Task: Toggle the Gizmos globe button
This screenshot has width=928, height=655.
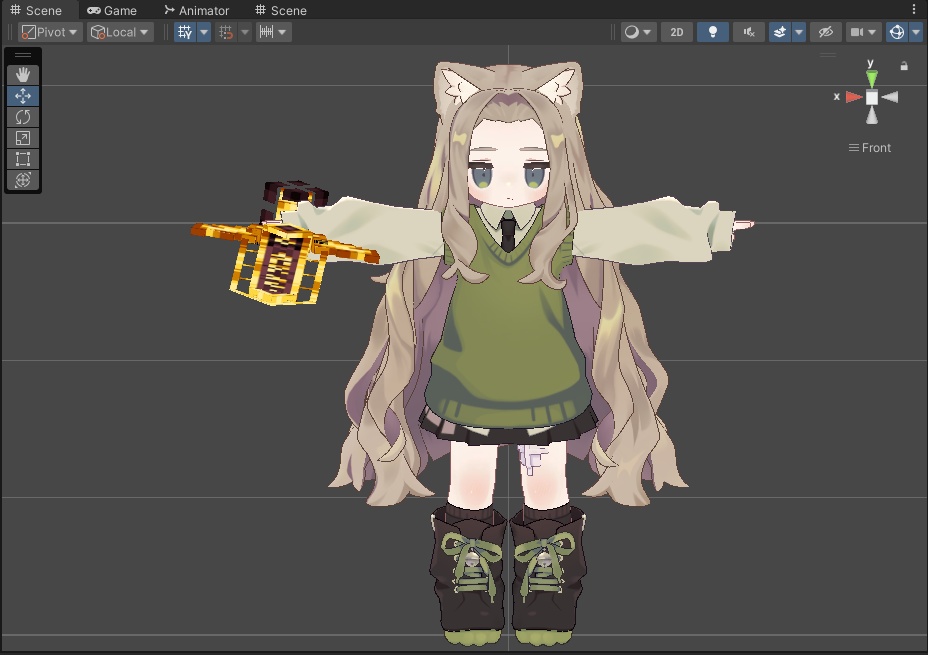Action: tap(897, 32)
